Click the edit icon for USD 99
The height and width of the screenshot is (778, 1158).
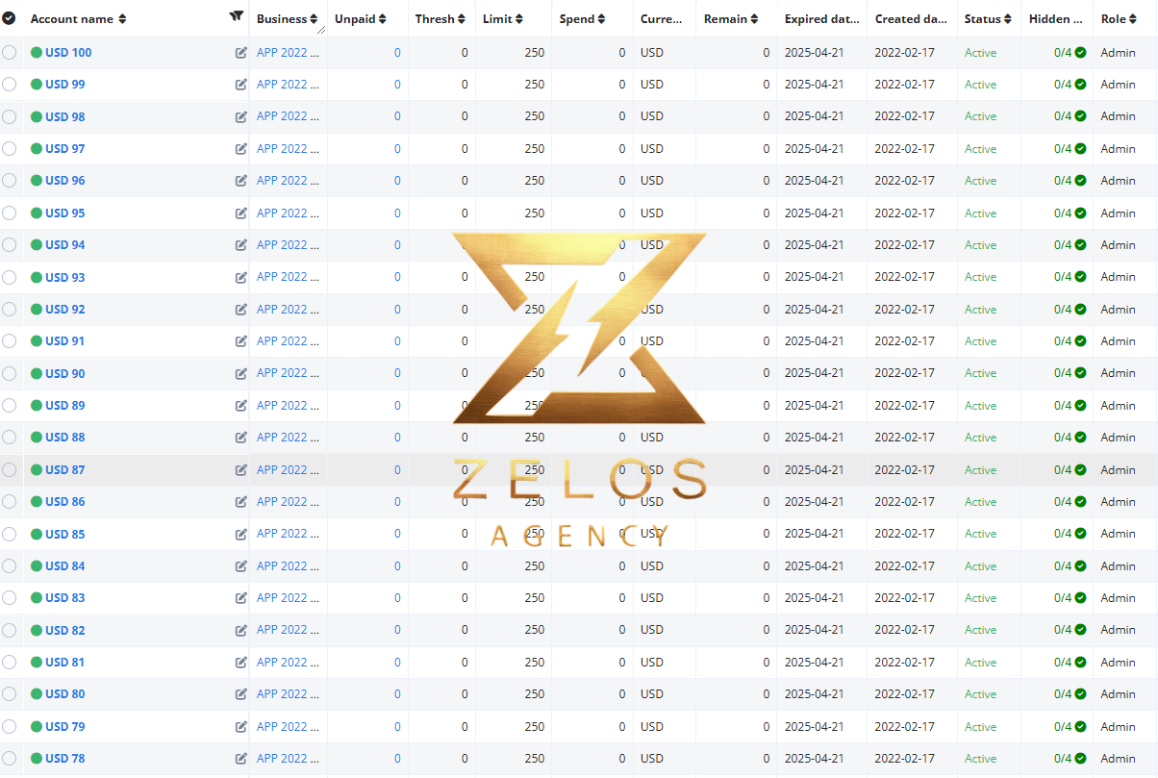[x=241, y=84]
